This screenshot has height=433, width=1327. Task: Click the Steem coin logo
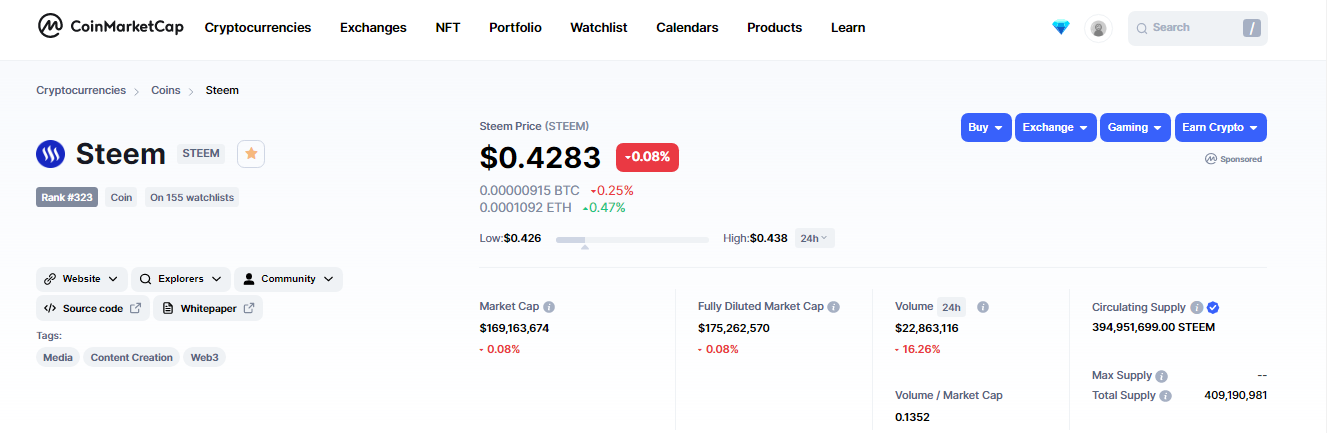click(50, 154)
